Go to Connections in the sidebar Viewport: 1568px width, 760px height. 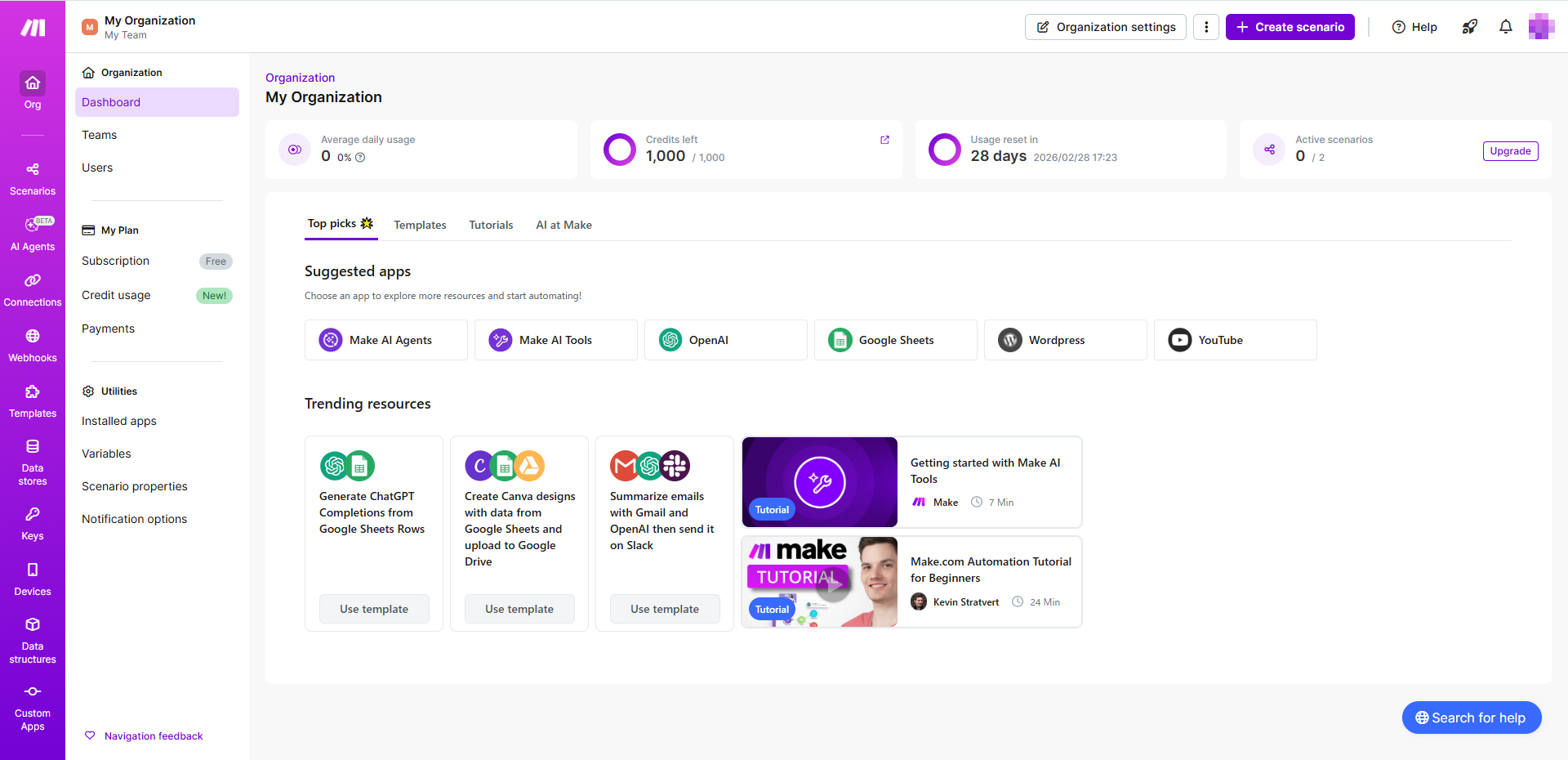coord(33,289)
